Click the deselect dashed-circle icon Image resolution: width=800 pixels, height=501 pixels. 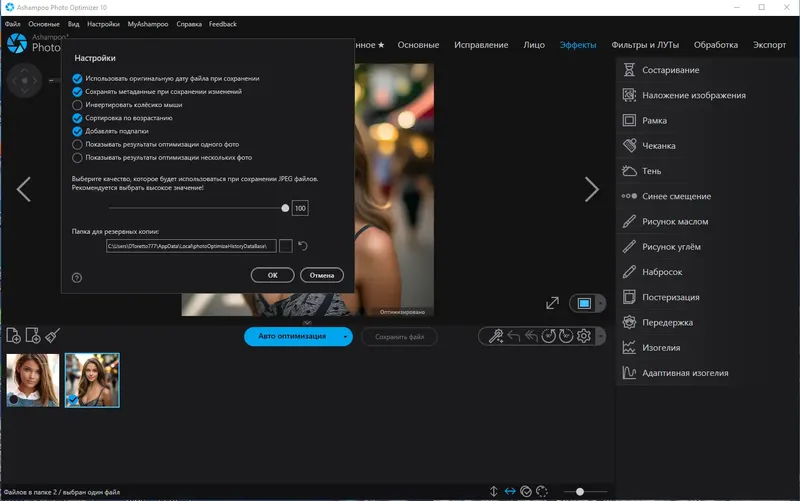tap(542, 491)
